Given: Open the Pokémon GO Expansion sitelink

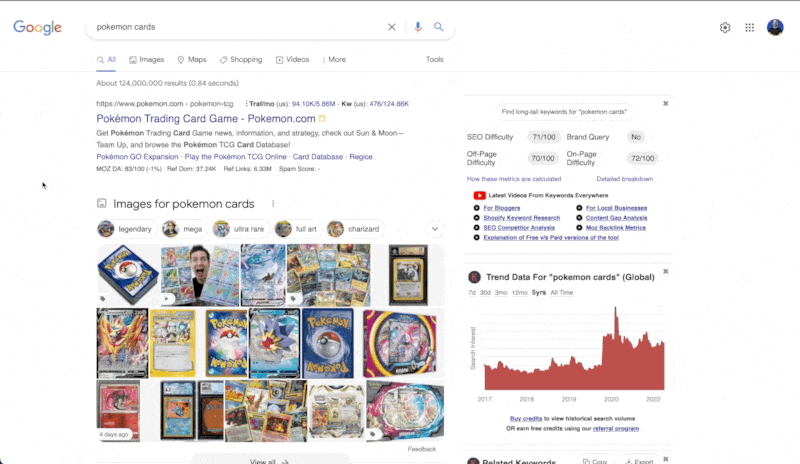Looking at the screenshot, I should coord(137,157).
